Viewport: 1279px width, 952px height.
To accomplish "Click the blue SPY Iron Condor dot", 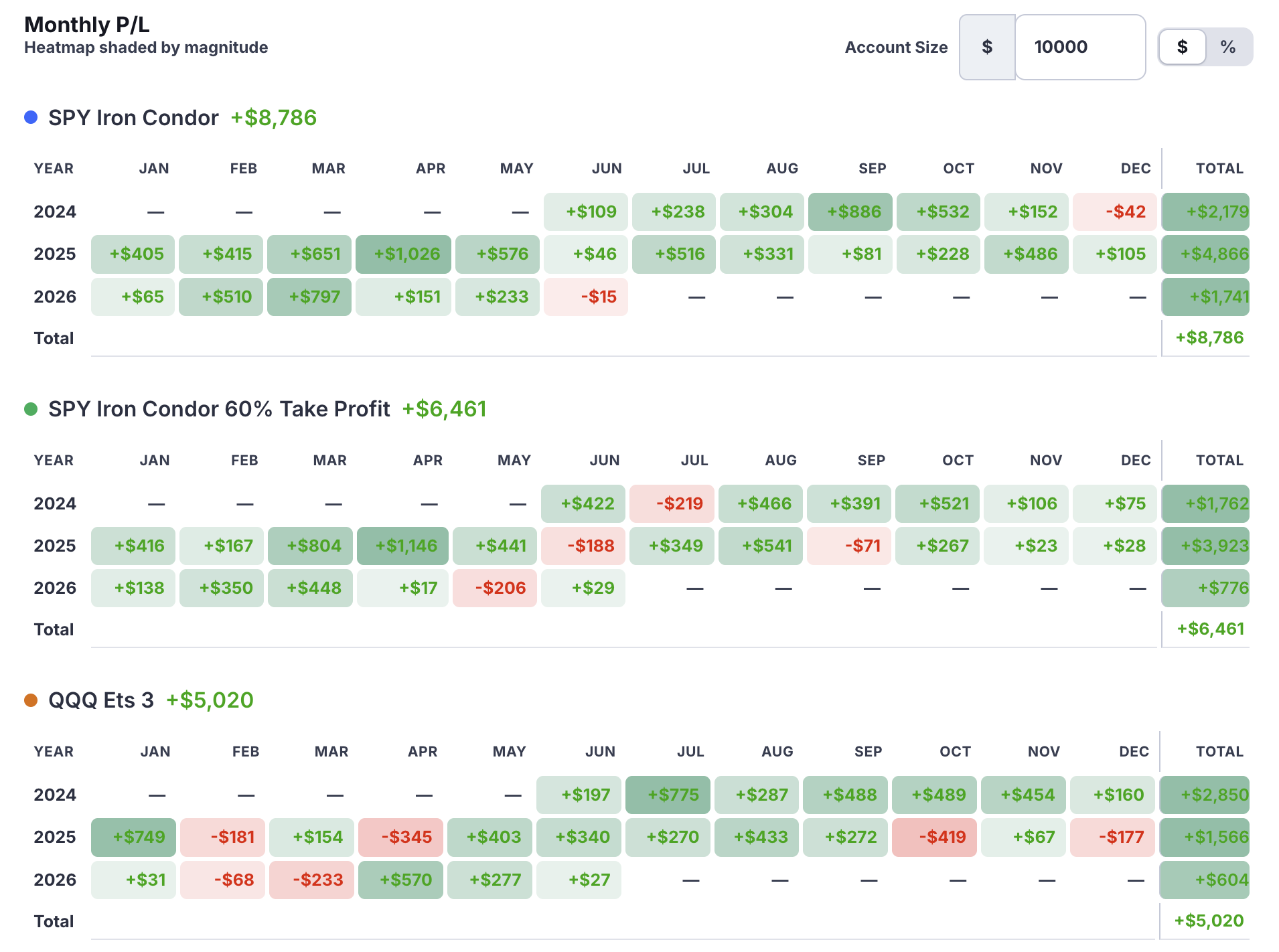I will click(31, 117).
